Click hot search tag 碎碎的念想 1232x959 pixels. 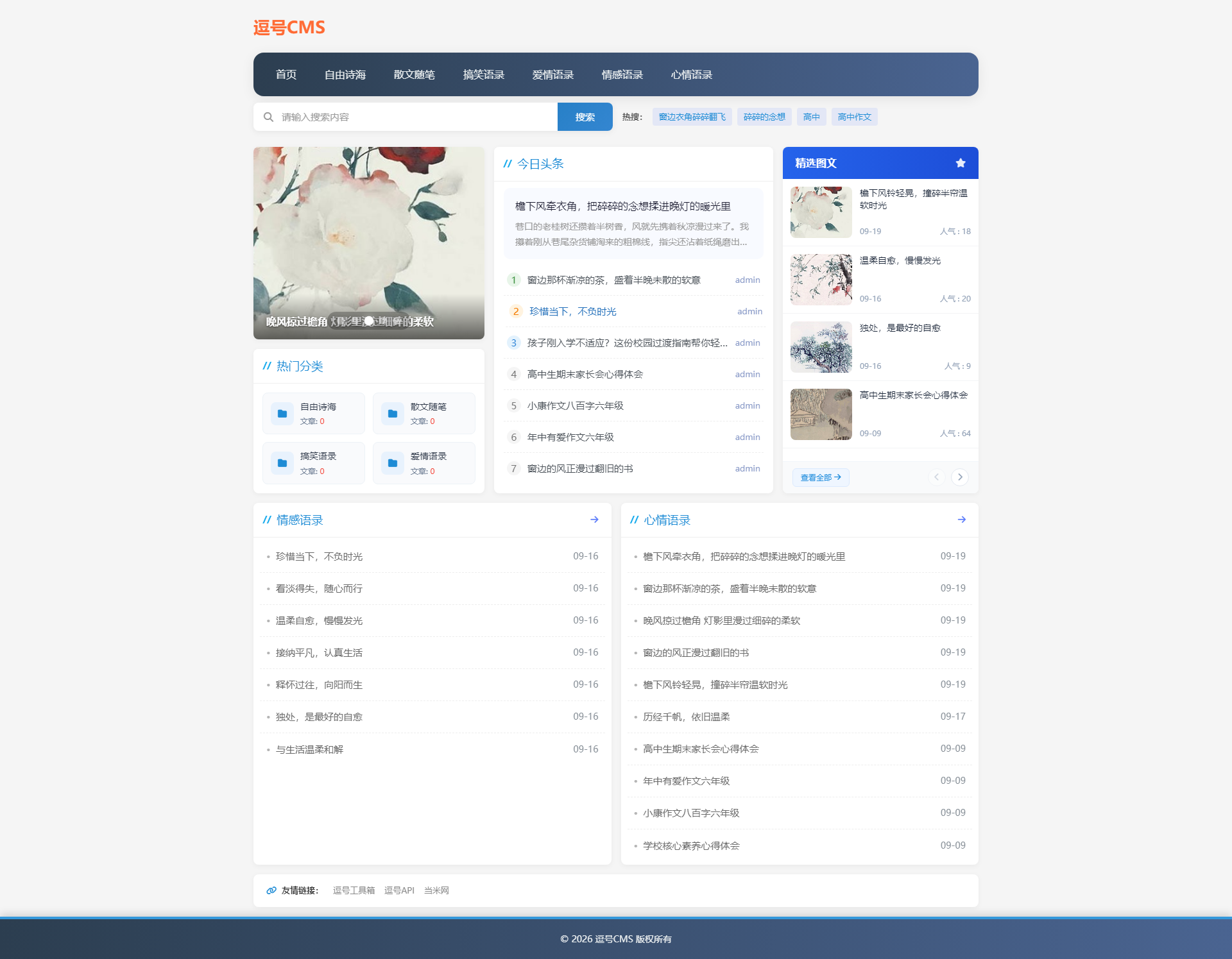click(764, 117)
